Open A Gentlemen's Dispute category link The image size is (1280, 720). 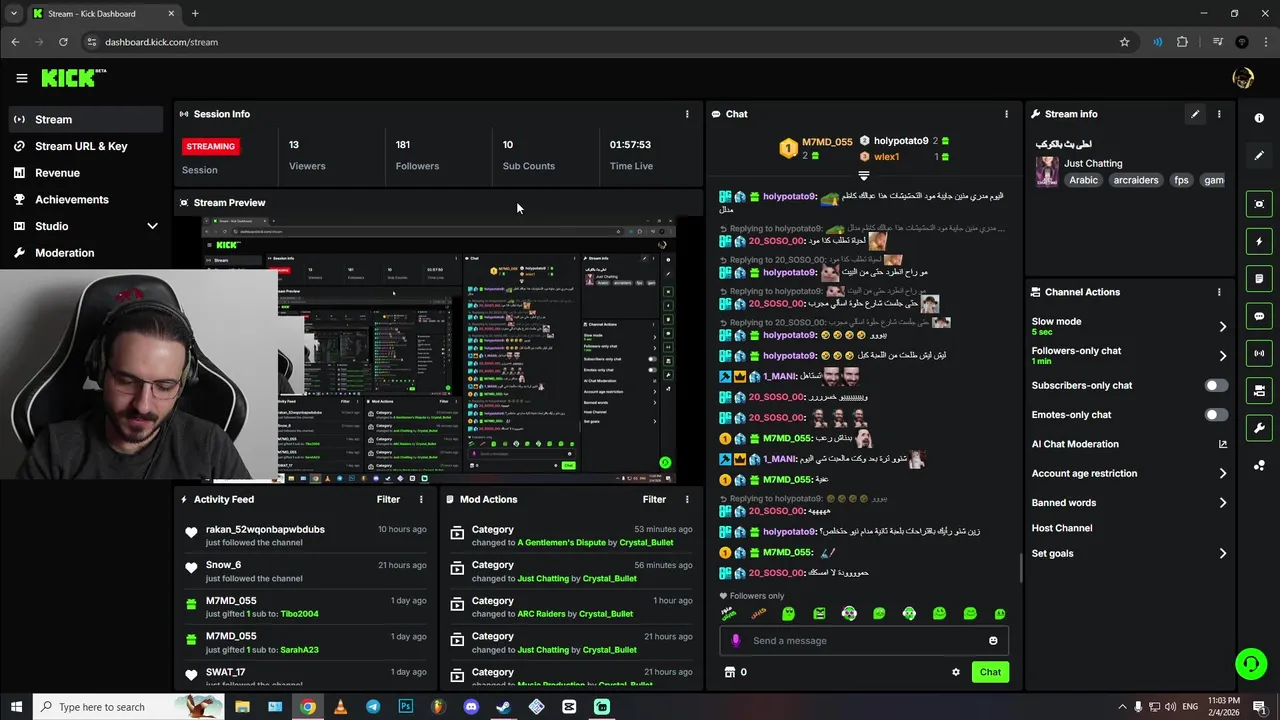561,543
